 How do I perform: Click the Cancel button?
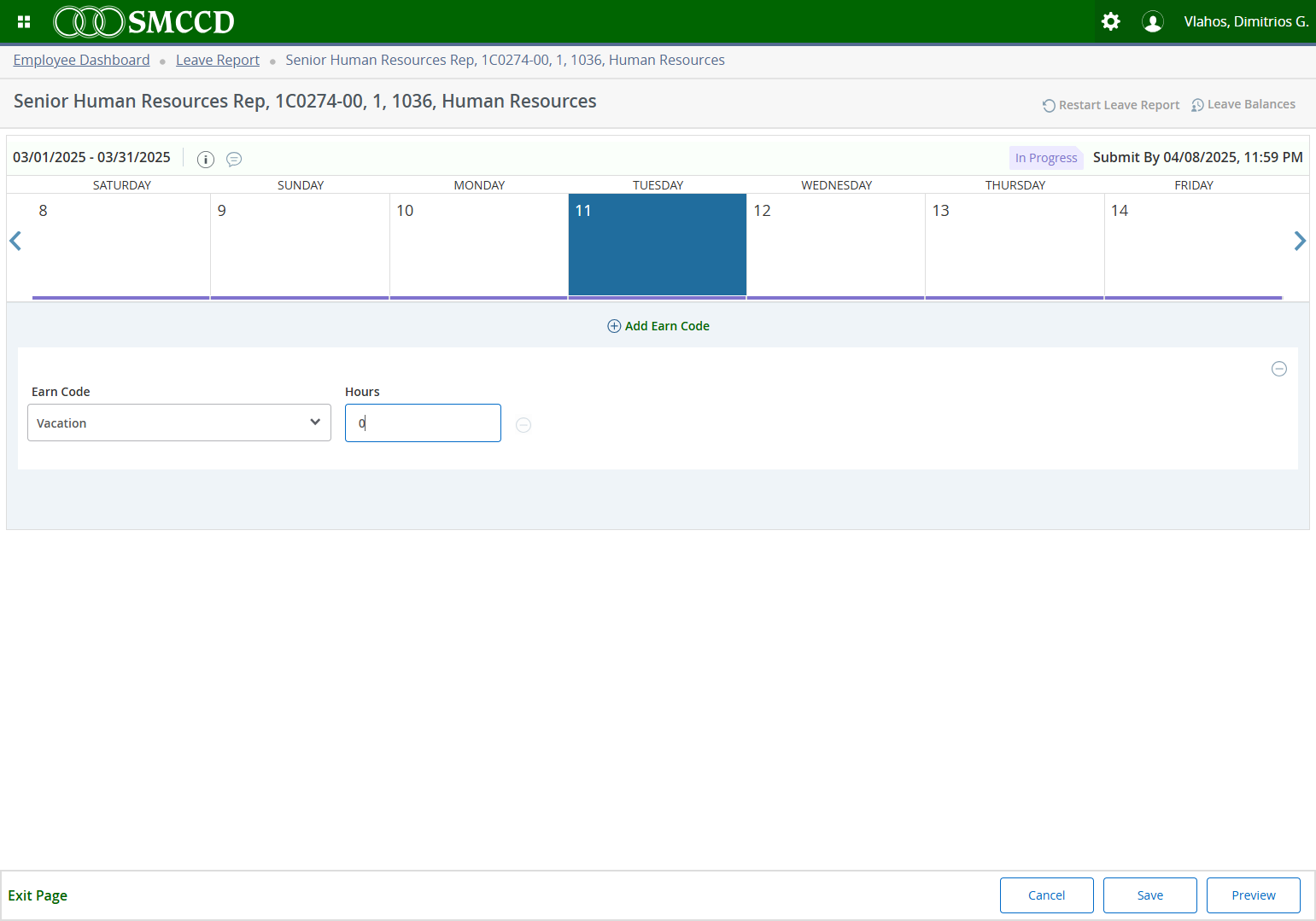tap(1047, 895)
